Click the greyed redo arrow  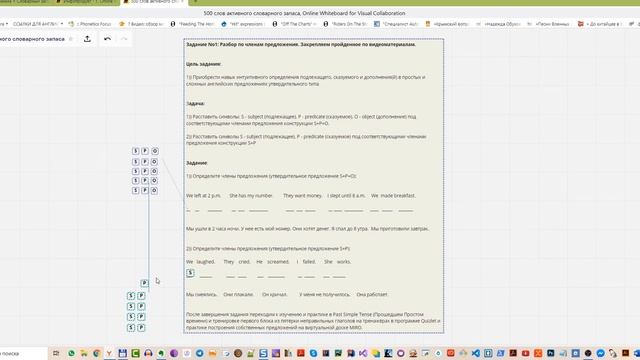coord(124,39)
